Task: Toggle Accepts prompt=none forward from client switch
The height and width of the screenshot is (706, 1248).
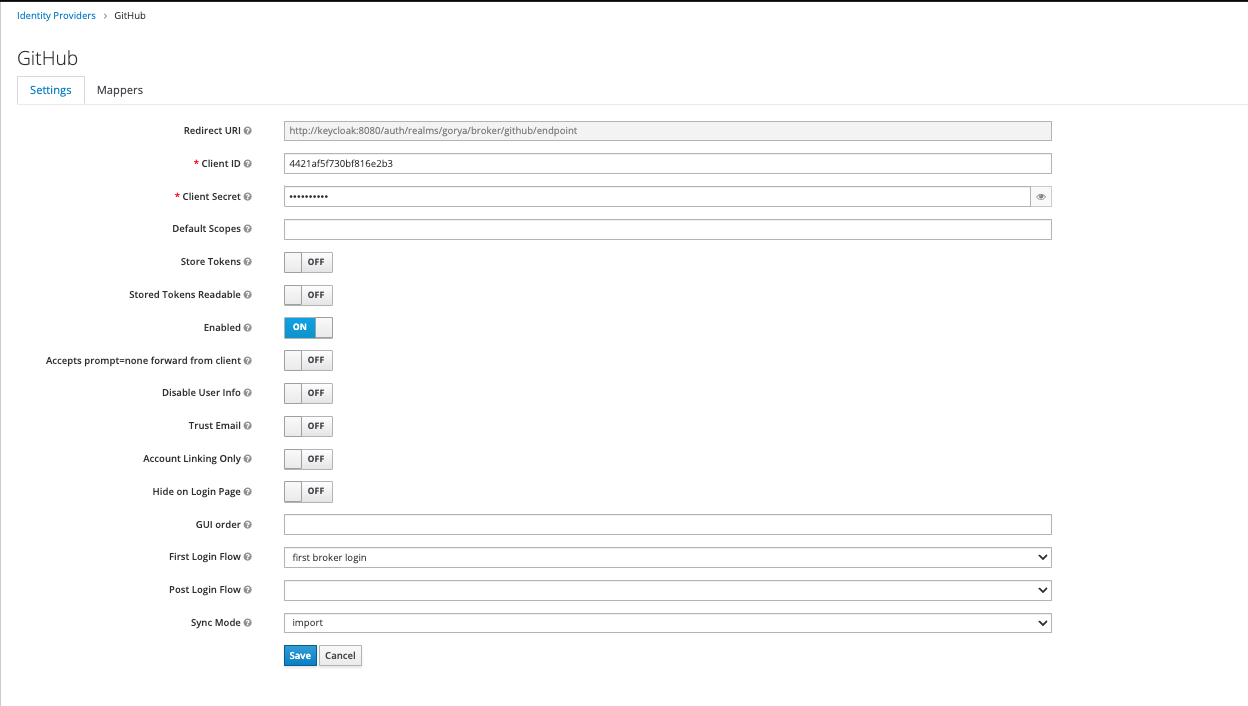Action: point(308,360)
